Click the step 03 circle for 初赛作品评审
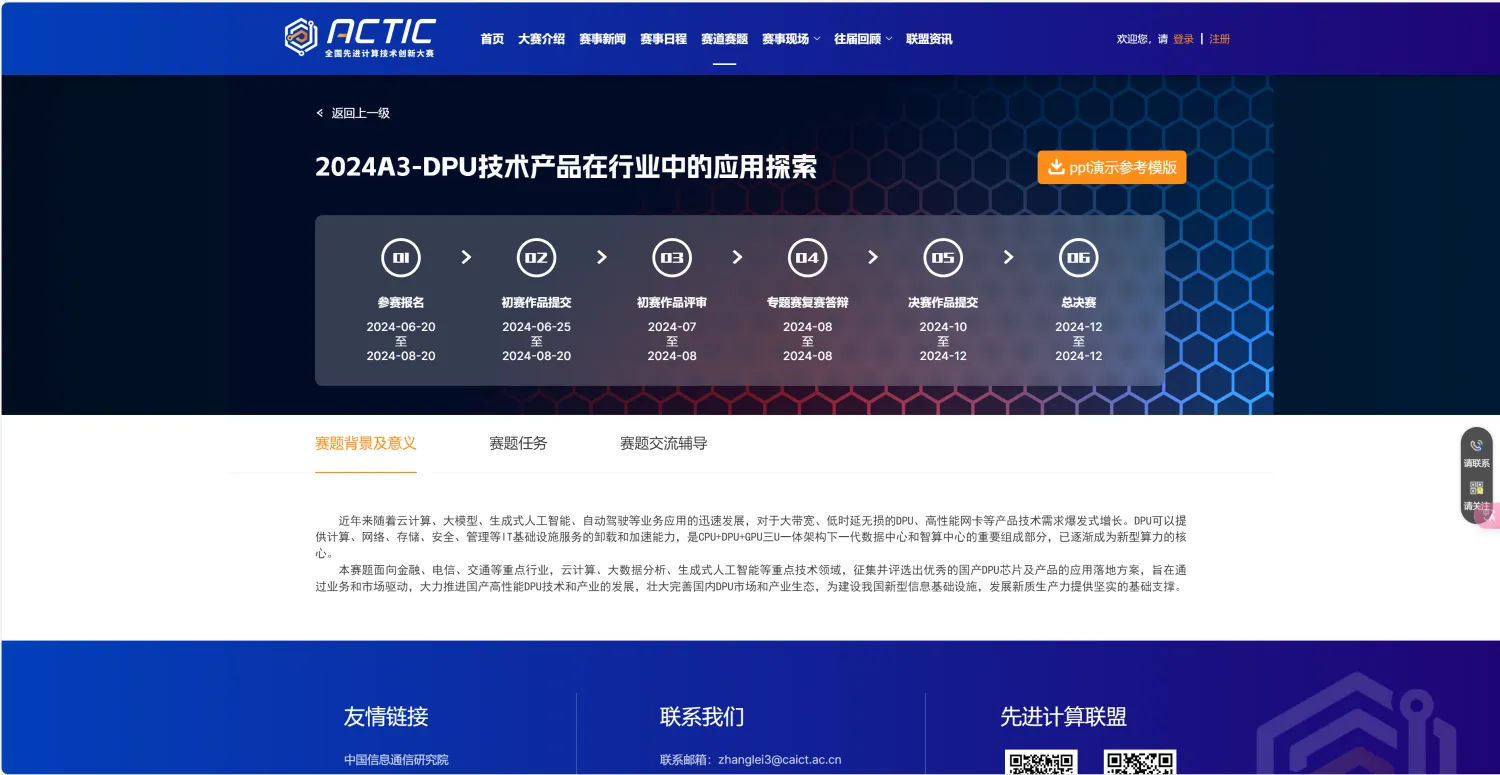Screen dimensions: 1500x775 click(672, 258)
